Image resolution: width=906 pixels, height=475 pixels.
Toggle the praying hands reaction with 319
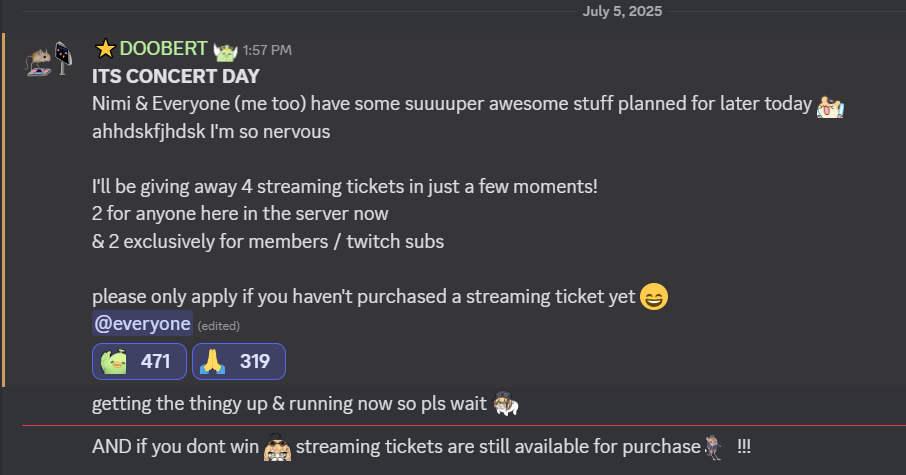click(238, 362)
